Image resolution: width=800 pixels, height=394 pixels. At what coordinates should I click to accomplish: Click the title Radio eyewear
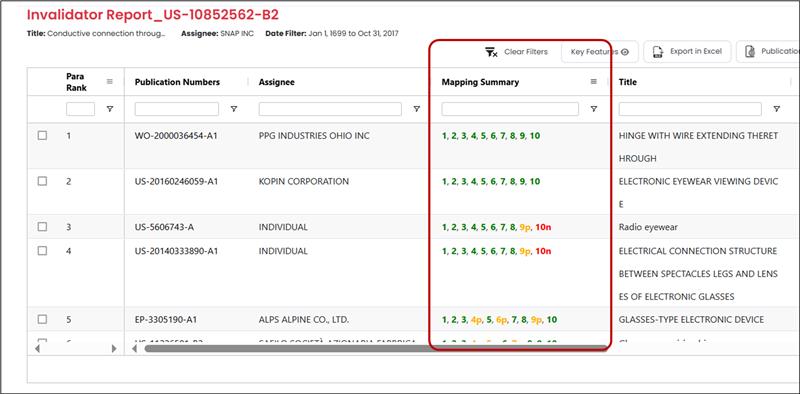tap(648, 227)
